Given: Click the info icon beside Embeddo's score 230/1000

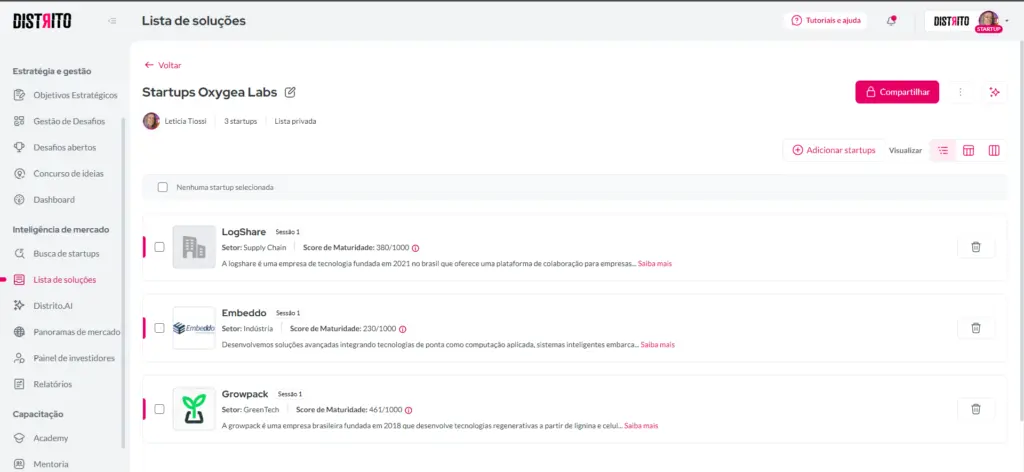Looking at the screenshot, I should 402,329.
